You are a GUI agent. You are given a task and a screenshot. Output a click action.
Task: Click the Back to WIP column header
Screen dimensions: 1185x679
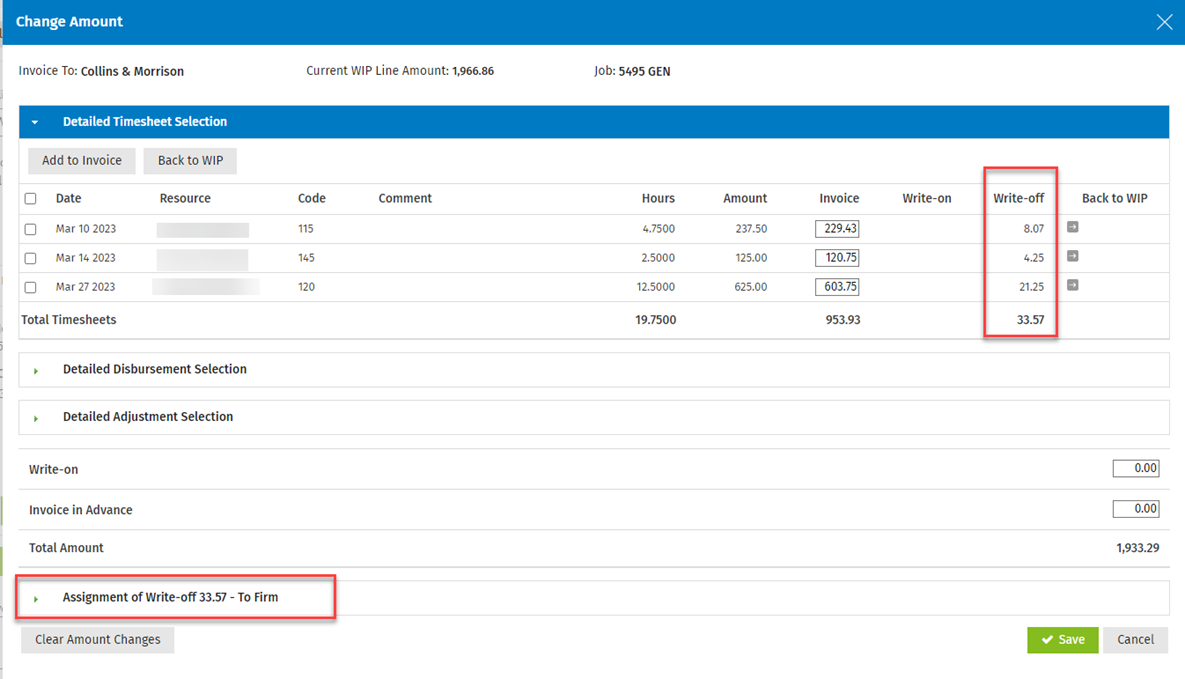coord(1115,198)
